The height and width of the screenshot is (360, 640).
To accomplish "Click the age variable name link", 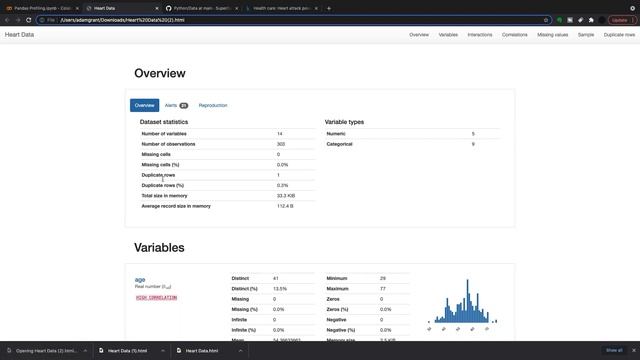I will 140,280.
